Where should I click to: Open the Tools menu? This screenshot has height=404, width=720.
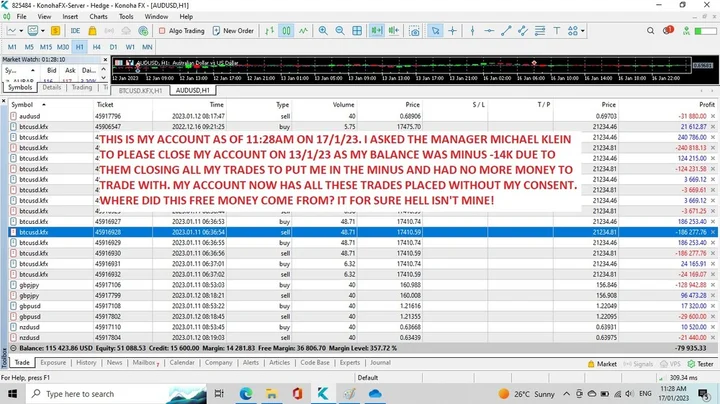pyautogui.click(x=126, y=17)
